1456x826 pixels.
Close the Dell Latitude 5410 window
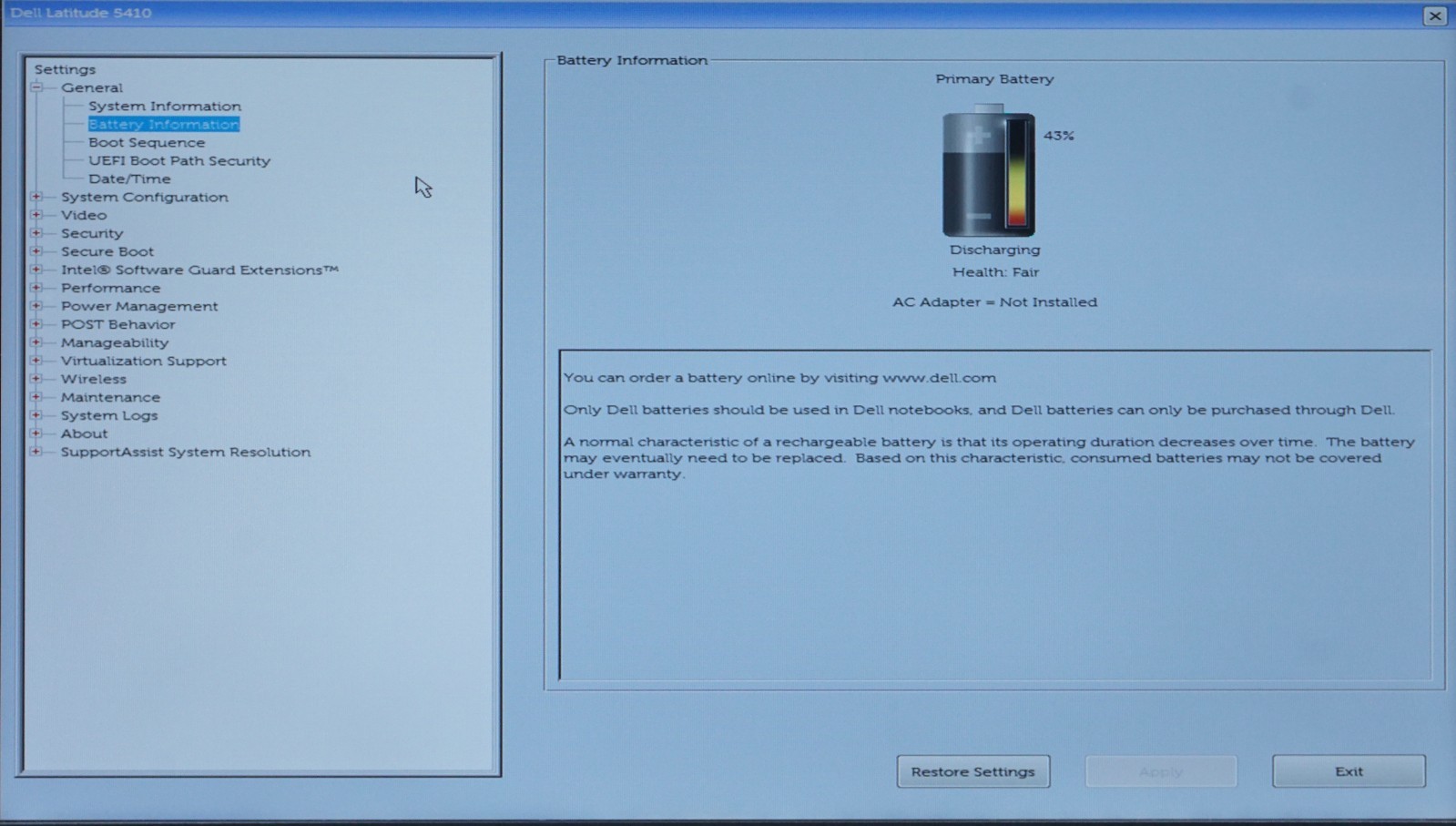[x=1435, y=15]
